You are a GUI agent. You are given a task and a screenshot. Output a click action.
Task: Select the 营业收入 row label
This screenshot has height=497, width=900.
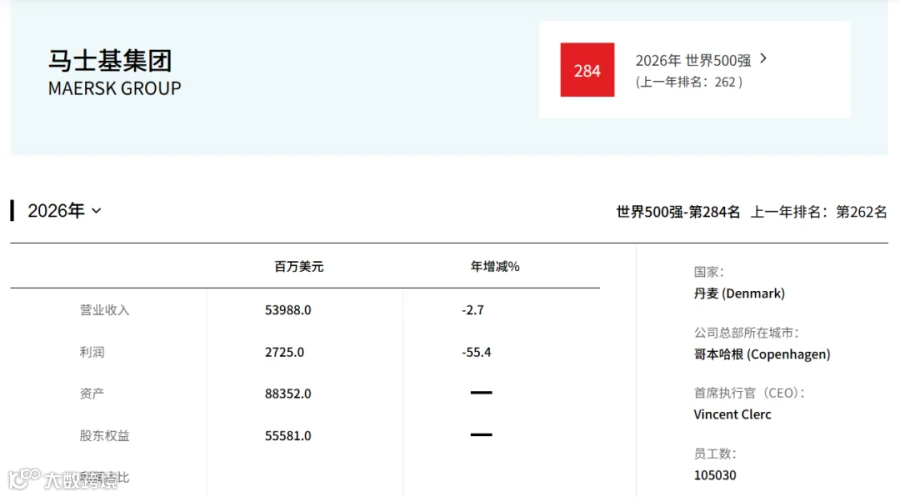(x=104, y=310)
